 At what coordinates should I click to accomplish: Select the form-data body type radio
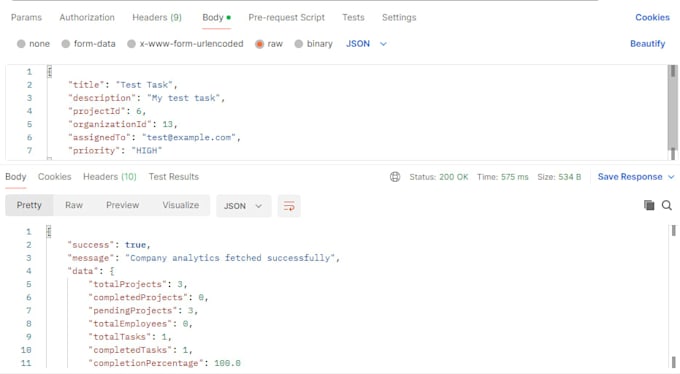click(x=65, y=44)
